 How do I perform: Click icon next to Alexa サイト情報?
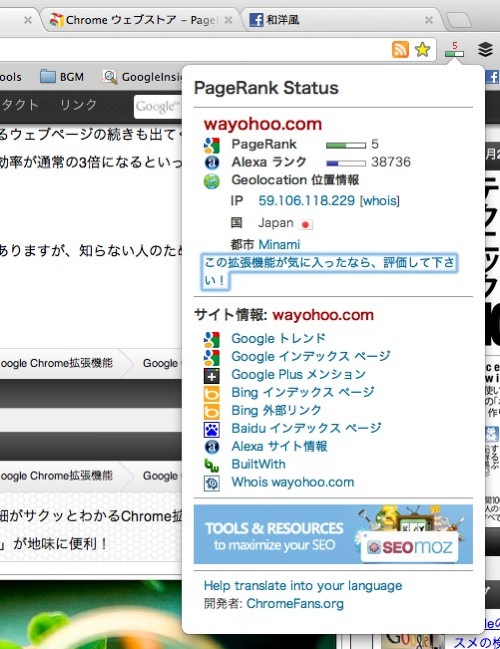212,447
